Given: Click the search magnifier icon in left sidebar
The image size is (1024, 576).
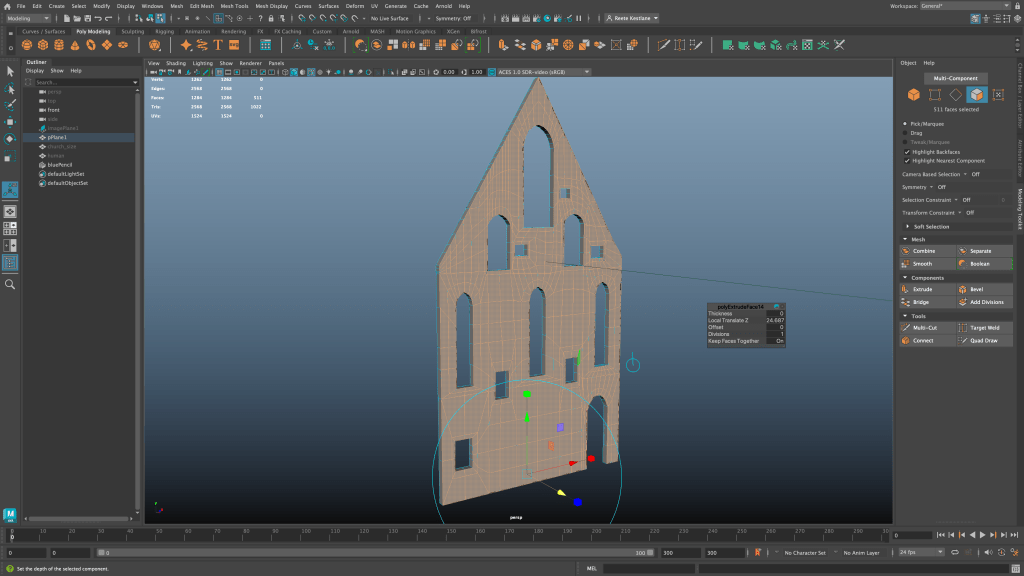Looking at the screenshot, I should pos(10,284).
